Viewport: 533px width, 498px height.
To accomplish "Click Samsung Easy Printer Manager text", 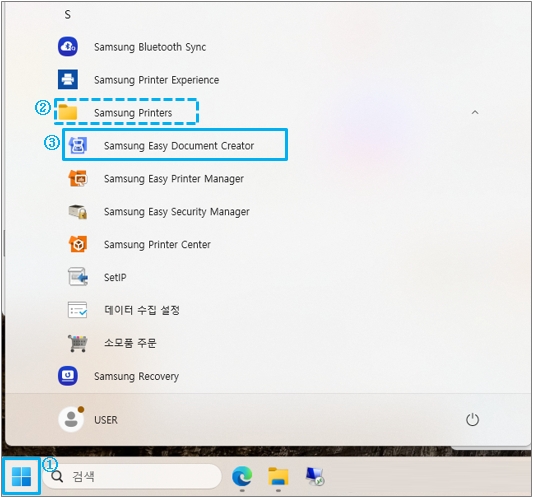I will (x=174, y=178).
